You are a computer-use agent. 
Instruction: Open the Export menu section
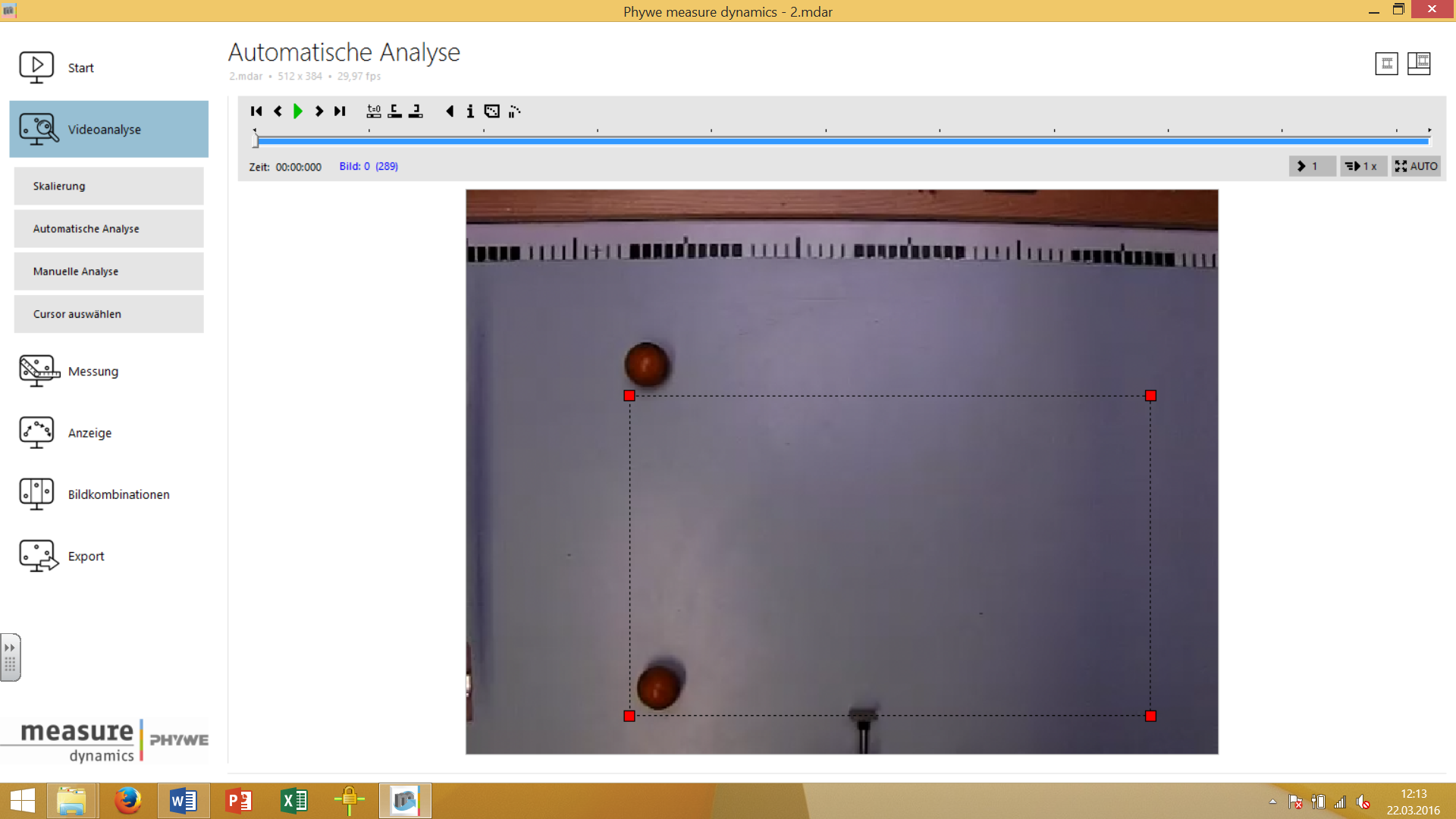point(86,556)
